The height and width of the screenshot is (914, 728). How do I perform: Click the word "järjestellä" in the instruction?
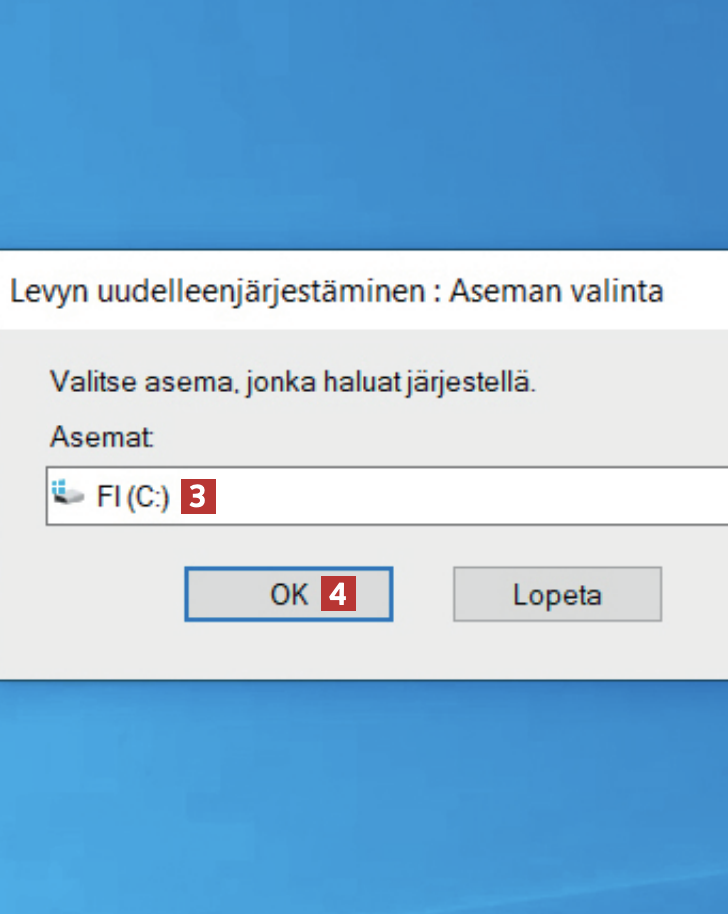(x=482, y=382)
